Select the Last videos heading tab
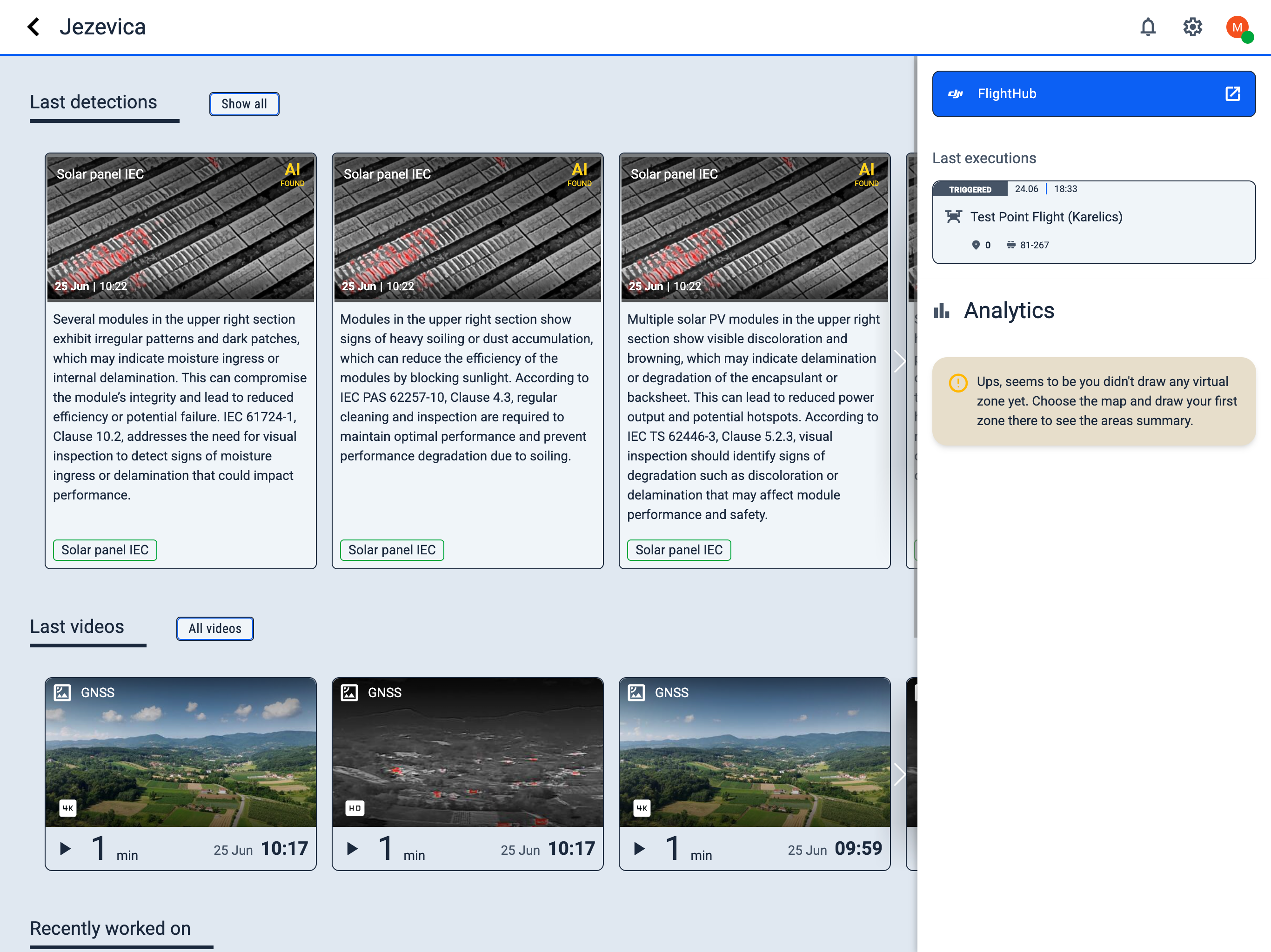 (77, 627)
